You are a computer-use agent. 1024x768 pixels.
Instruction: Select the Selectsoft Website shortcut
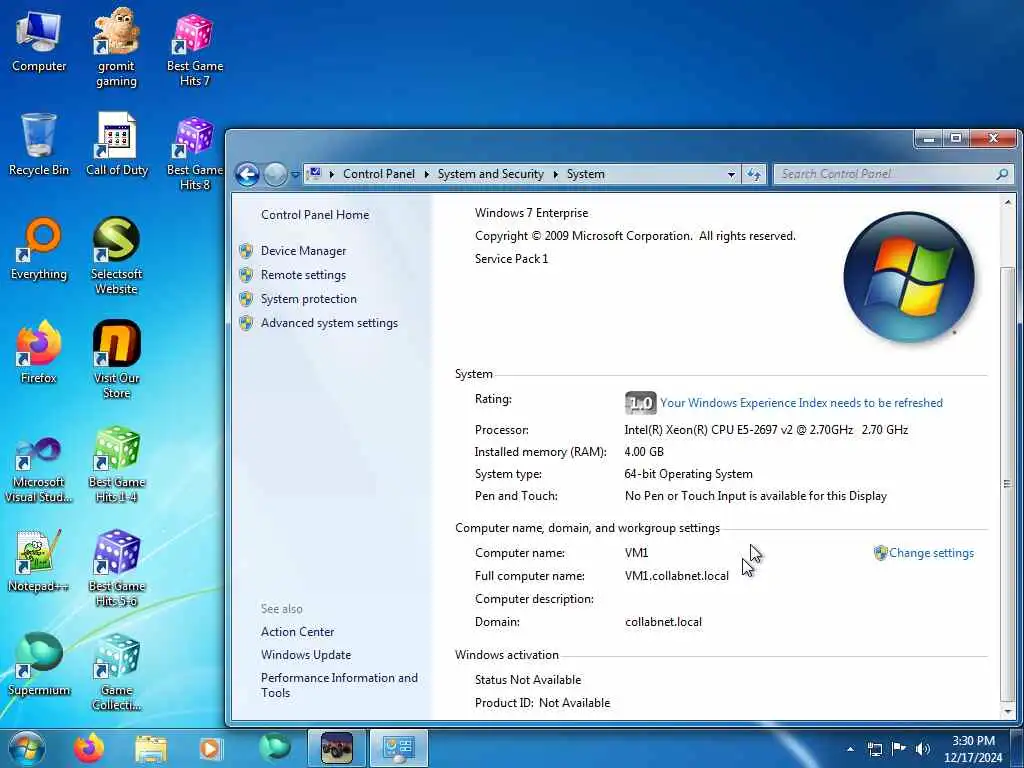(116, 256)
